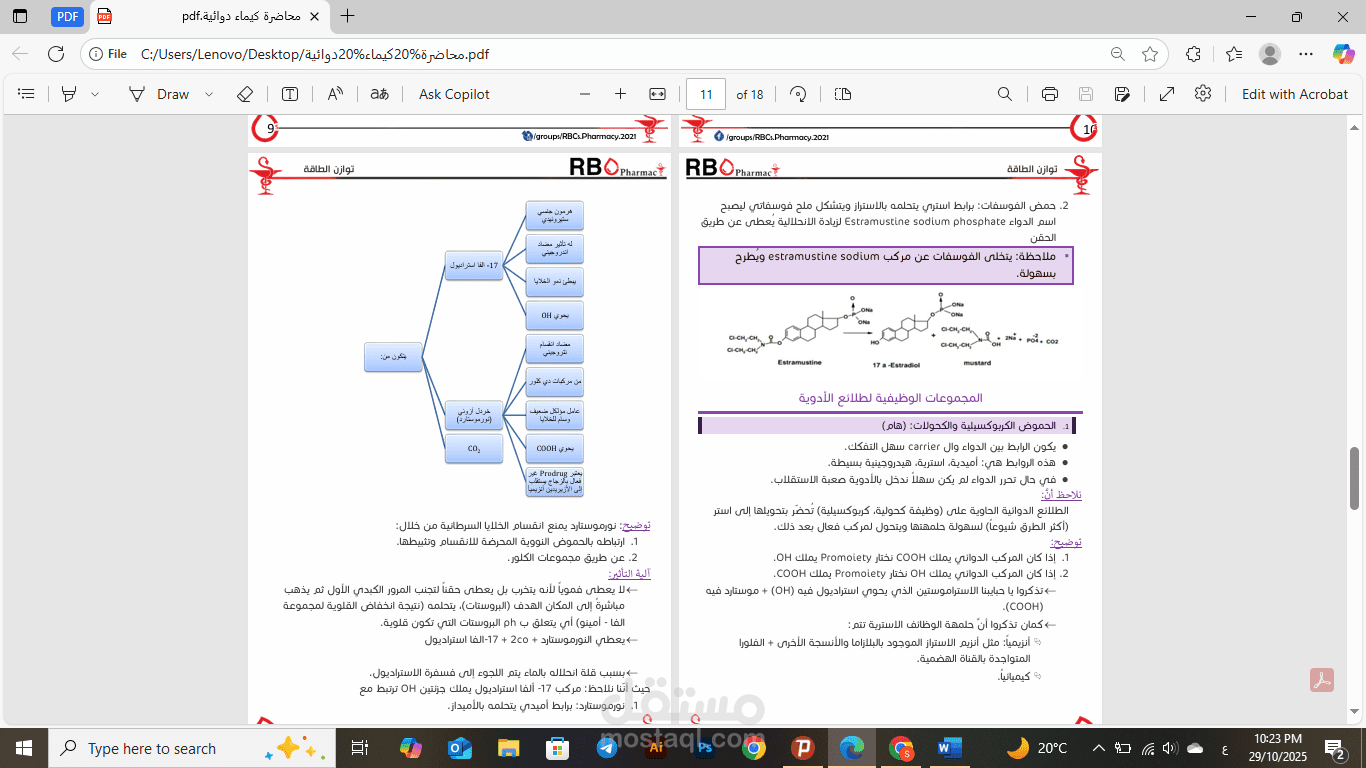The height and width of the screenshot is (768, 1366).
Task: View site information for File
Action: [x=107, y=54]
